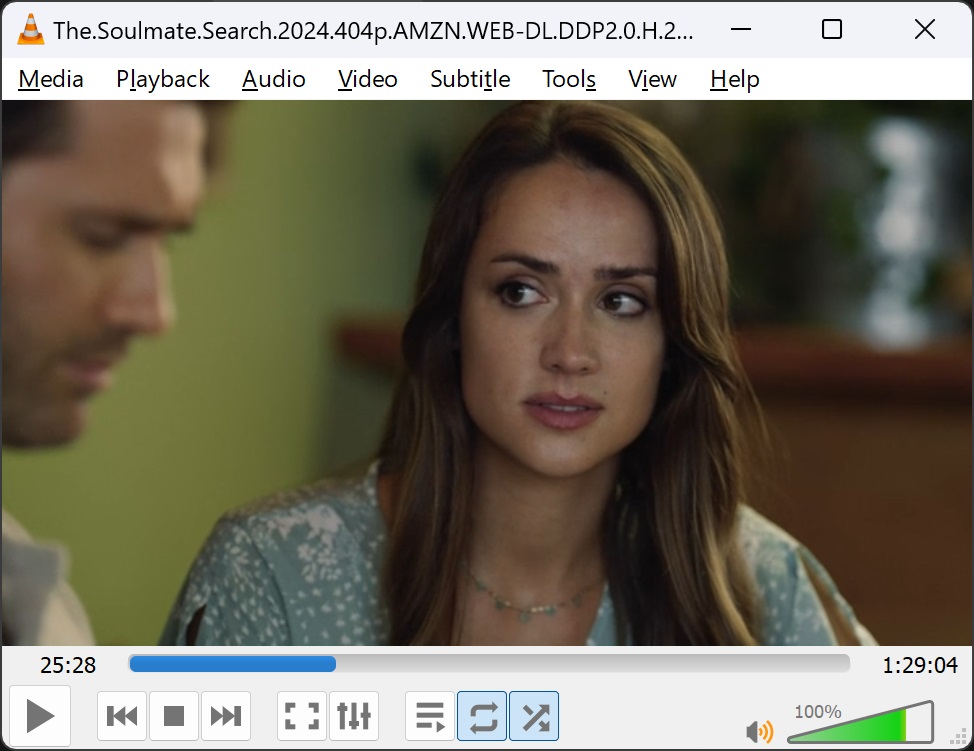This screenshot has height=751, width=974.
Task: Show extended settings and effects
Action: (x=354, y=716)
